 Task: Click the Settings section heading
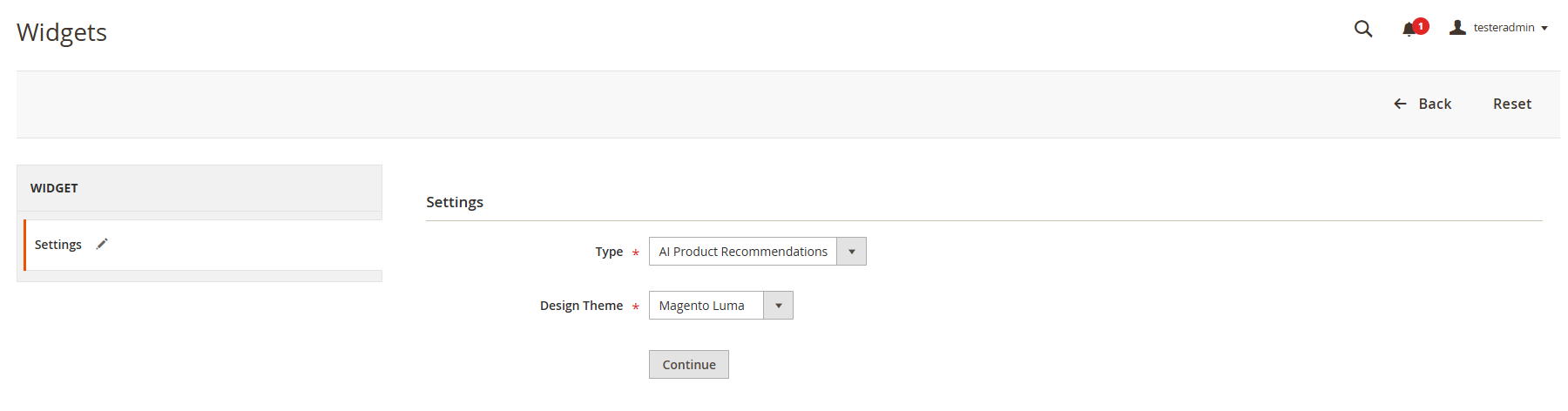point(455,202)
